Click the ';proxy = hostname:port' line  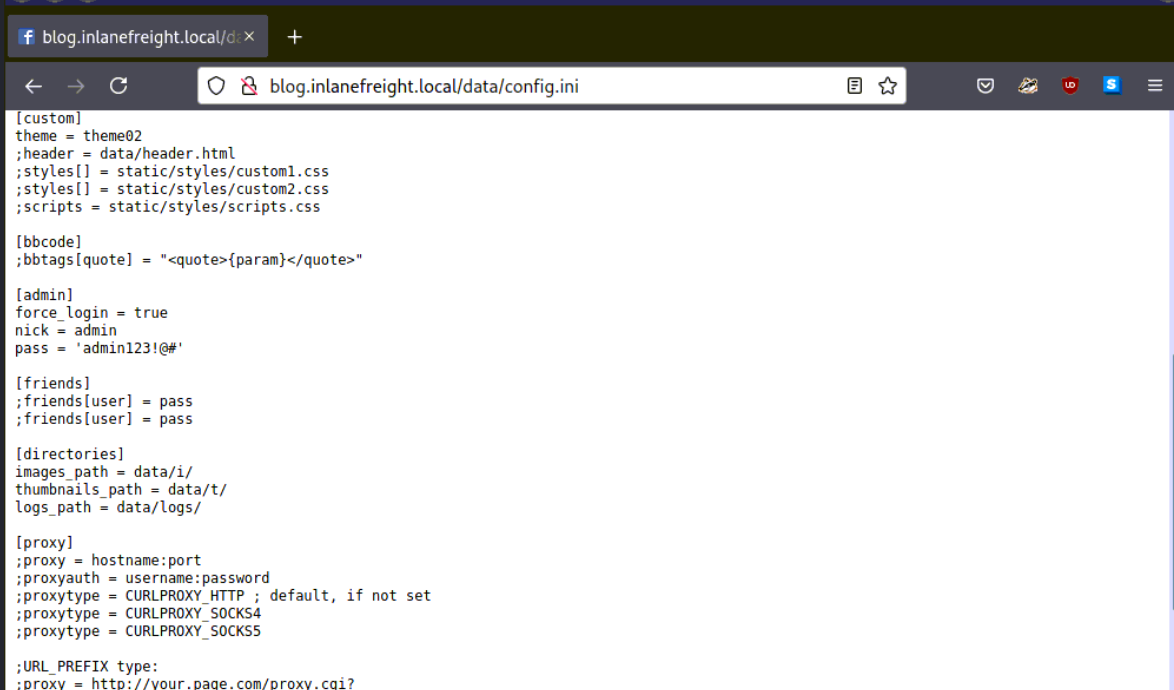[109, 561]
